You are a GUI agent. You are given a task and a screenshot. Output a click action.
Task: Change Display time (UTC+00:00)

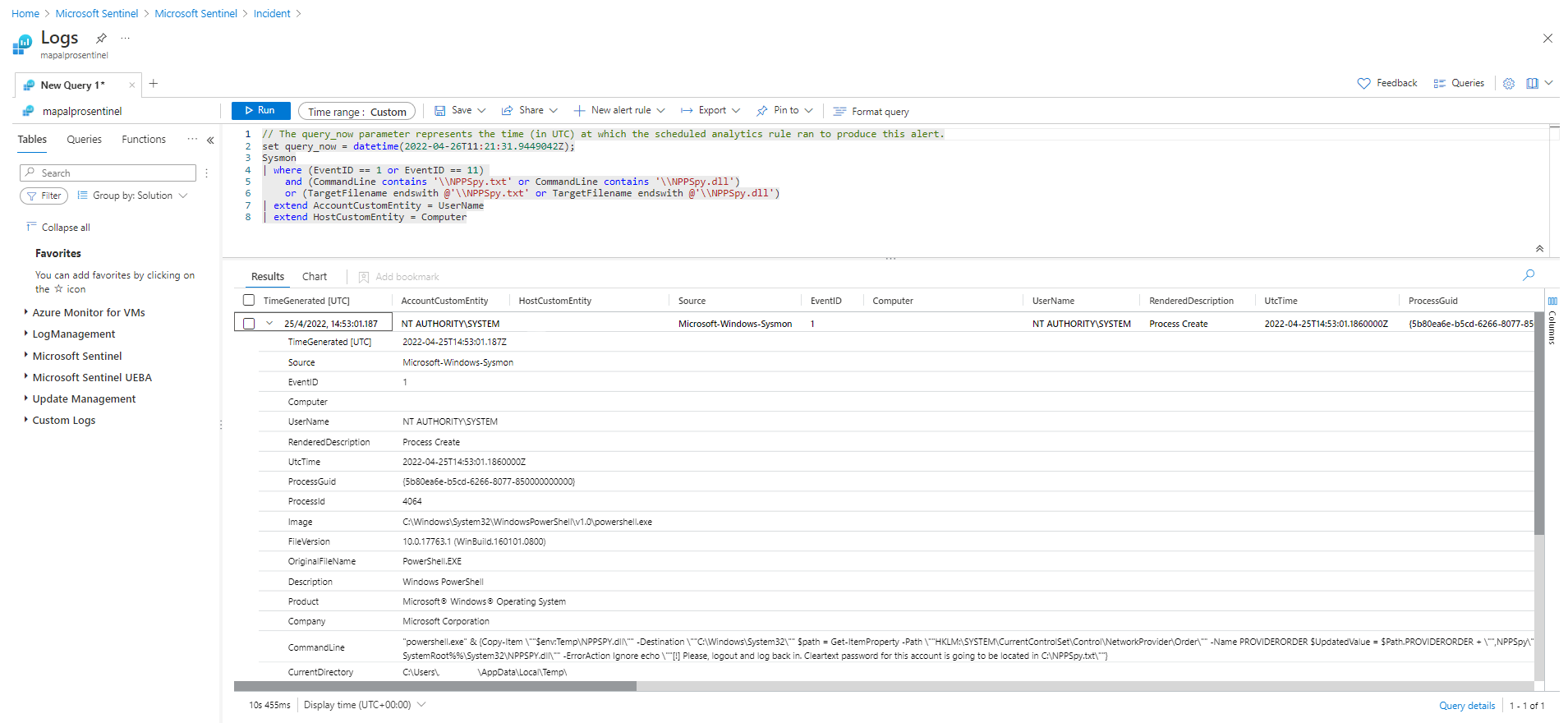[365, 705]
